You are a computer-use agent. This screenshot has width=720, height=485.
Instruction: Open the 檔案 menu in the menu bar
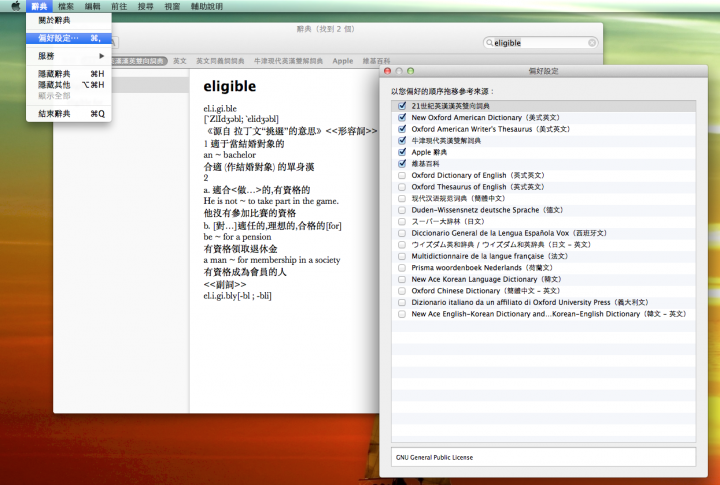pyautogui.click(x=66, y=6)
